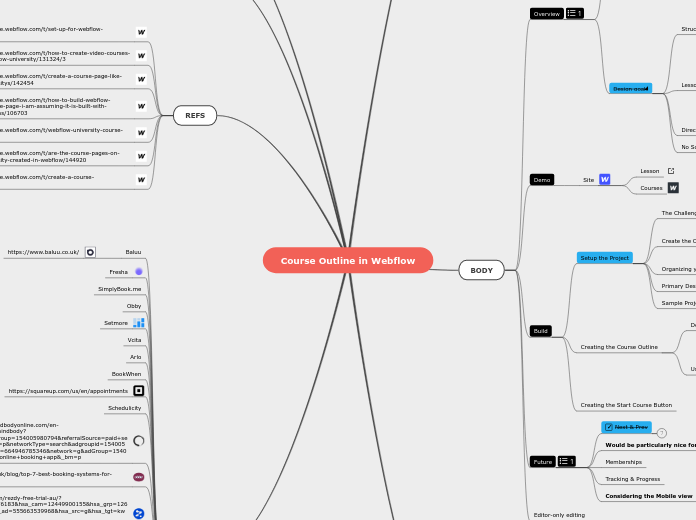Click the list badge next to Overview

[574, 13]
